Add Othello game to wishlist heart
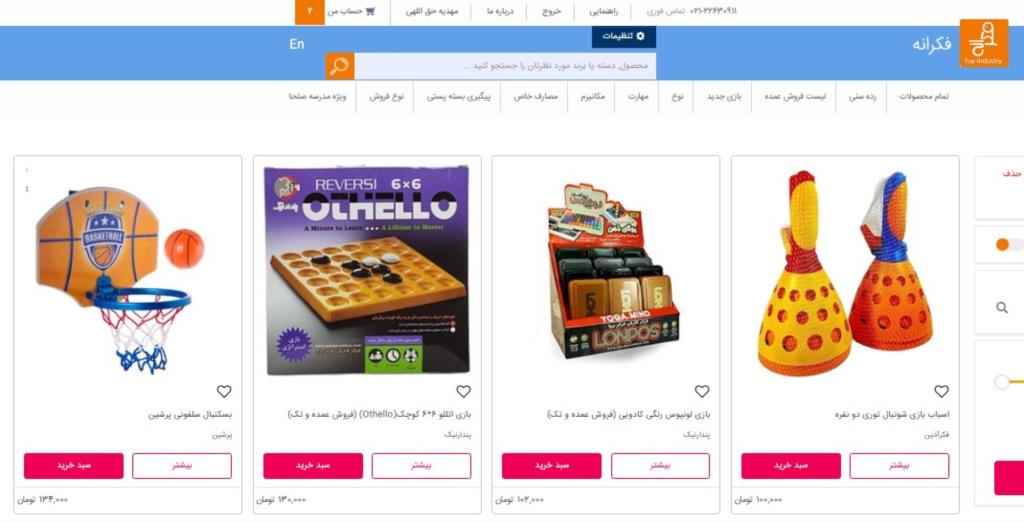 (x=464, y=391)
